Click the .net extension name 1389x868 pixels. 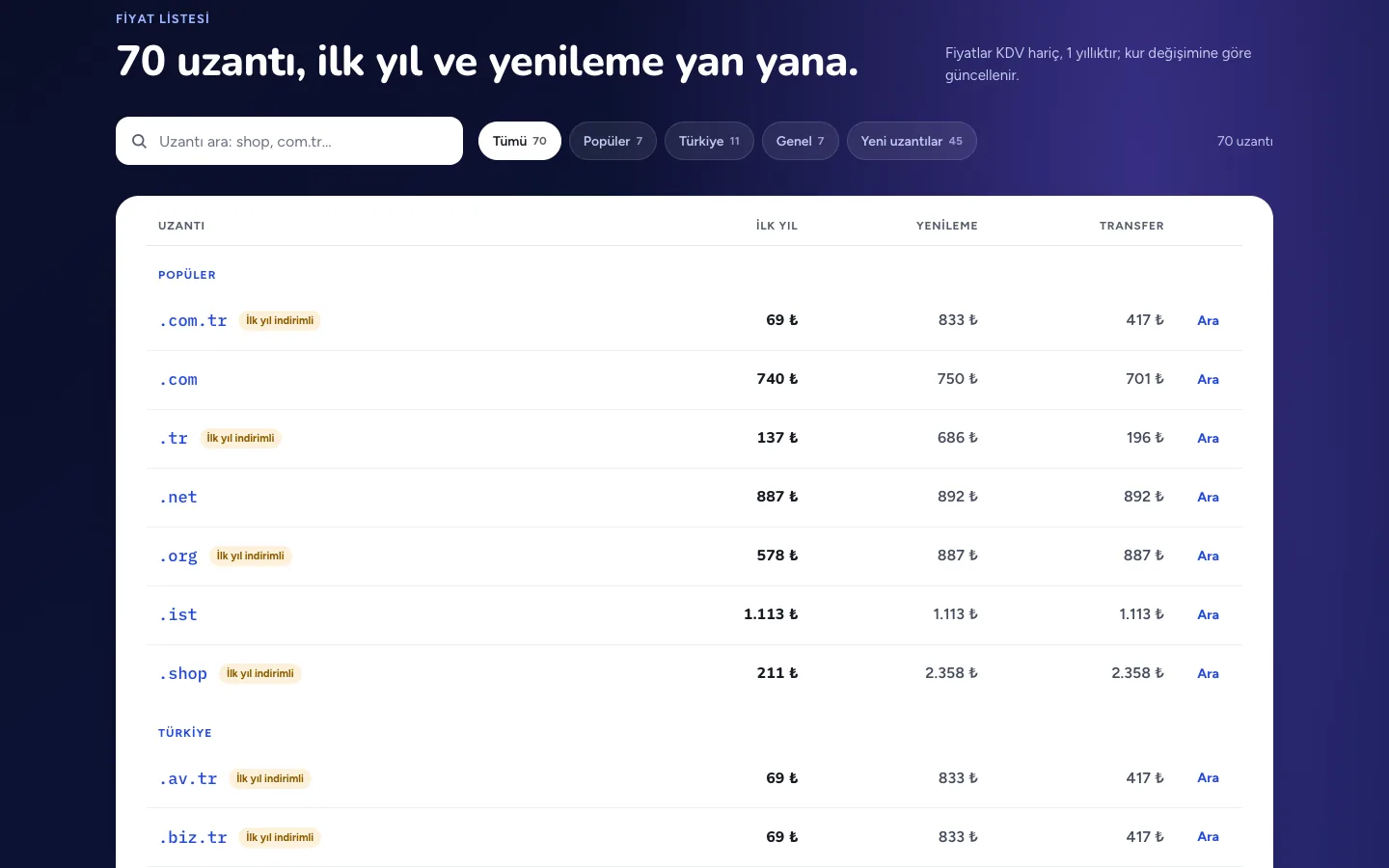[178, 497]
